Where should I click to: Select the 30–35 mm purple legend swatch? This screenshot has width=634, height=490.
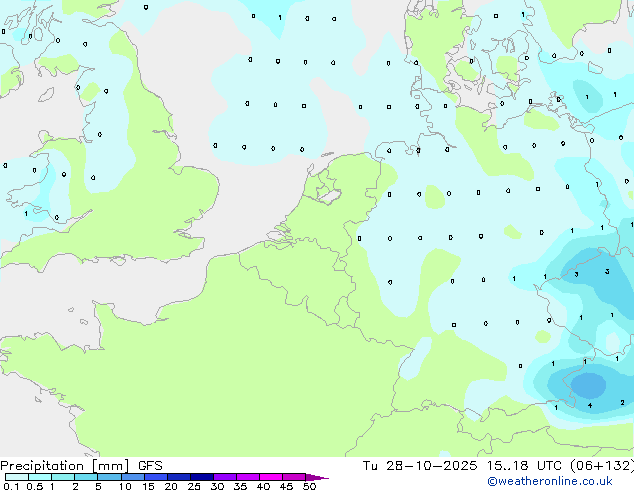[x=225, y=477]
